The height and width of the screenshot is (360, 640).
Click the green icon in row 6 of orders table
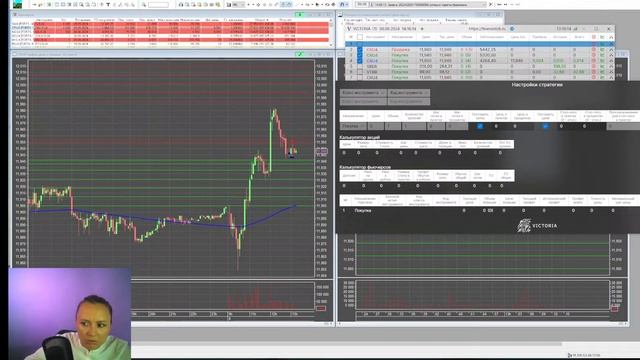pyautogui.click(x=602, y=71)
